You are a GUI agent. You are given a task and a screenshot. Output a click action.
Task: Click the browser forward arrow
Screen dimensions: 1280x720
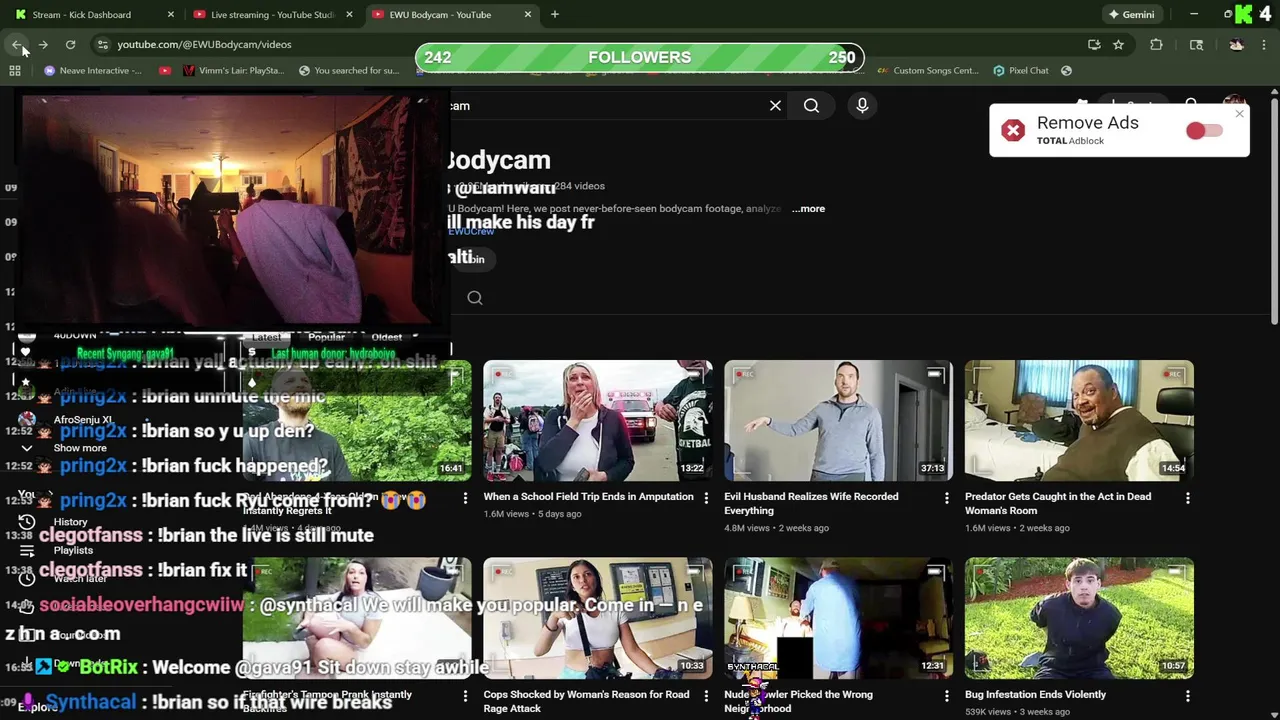(43, 44)
